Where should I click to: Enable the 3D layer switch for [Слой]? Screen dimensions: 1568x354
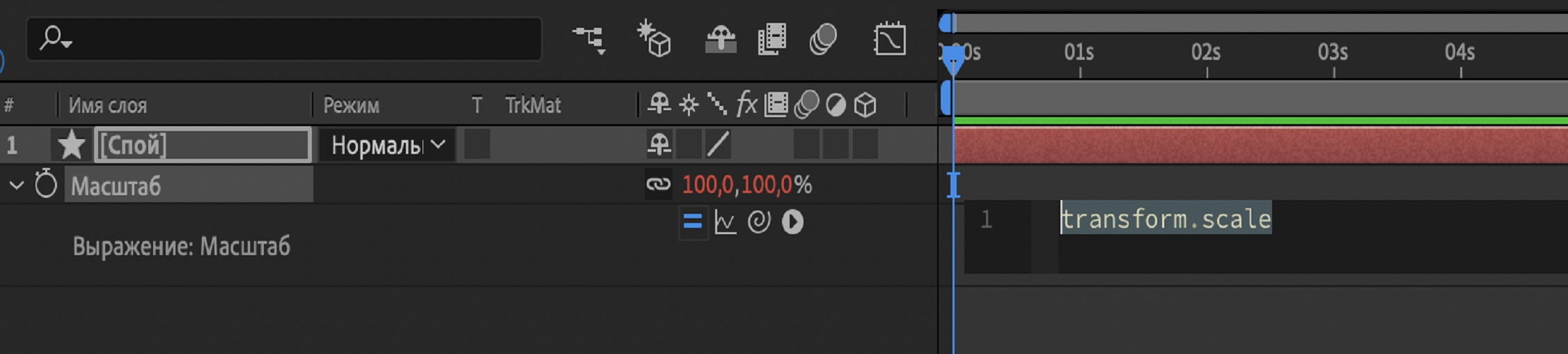coord(865,145)
